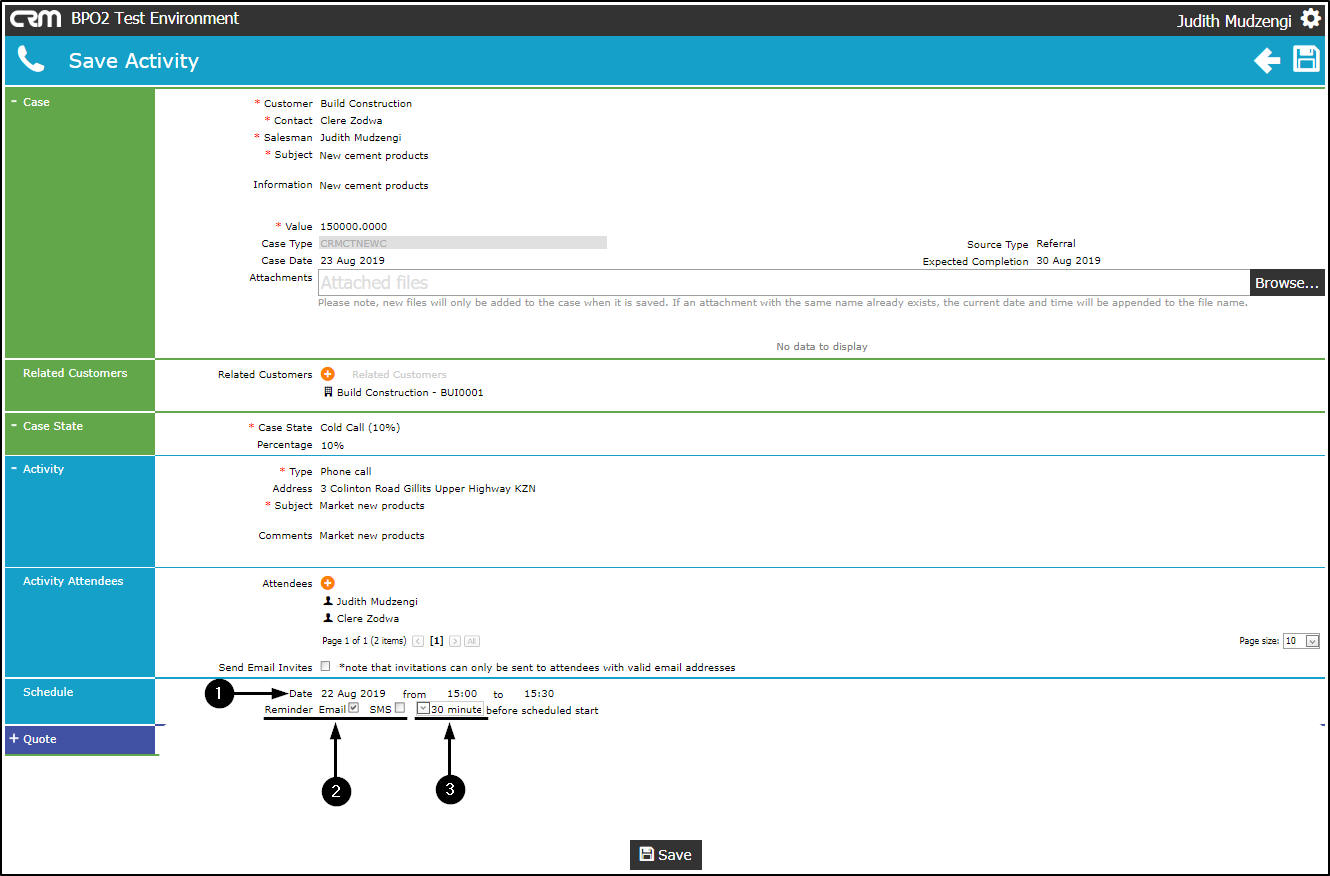Add a related customer with orange plus
This screenshot has width=1330, height=876.
(328, 374)
